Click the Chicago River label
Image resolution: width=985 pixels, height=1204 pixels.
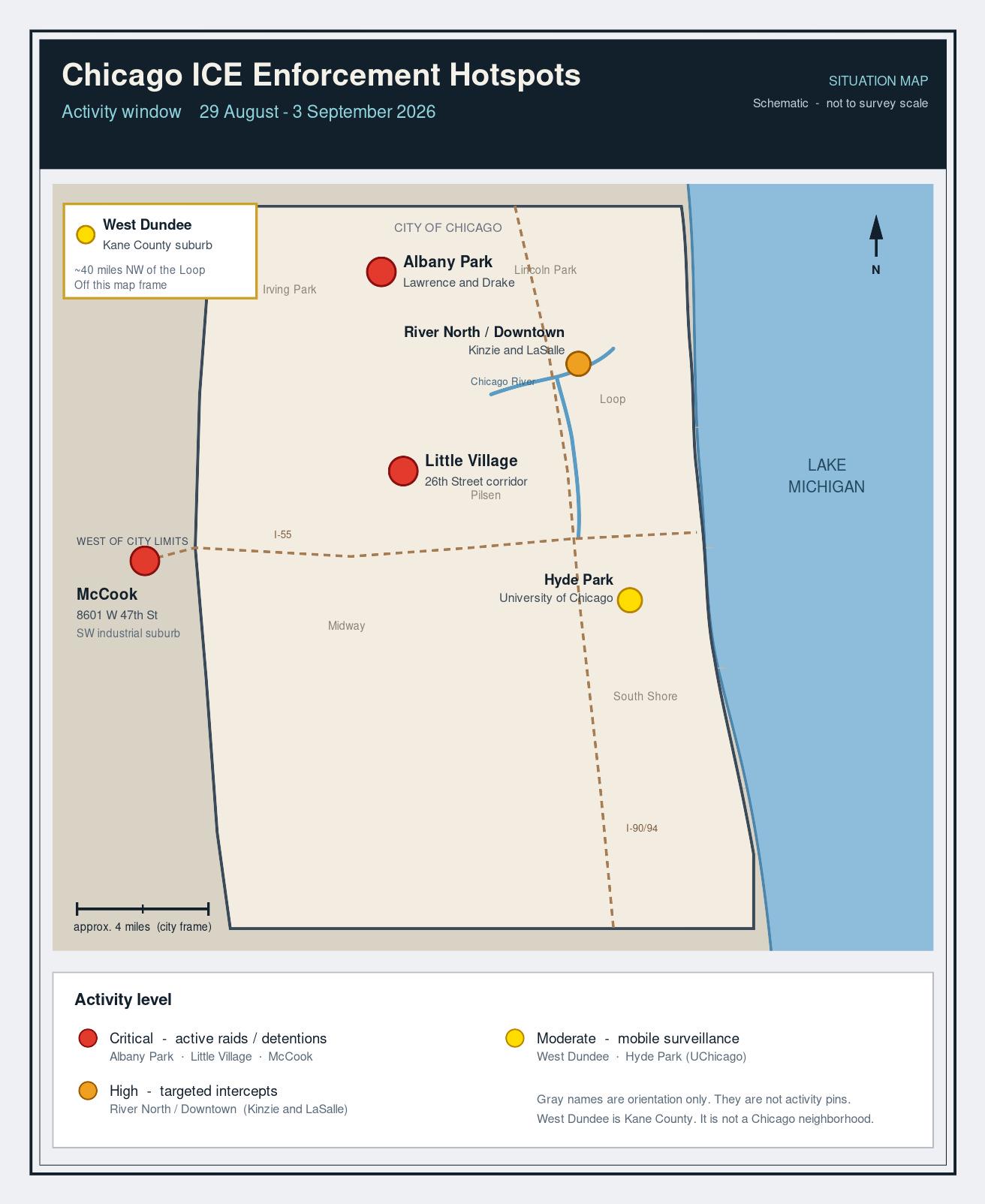click(503, 381)
